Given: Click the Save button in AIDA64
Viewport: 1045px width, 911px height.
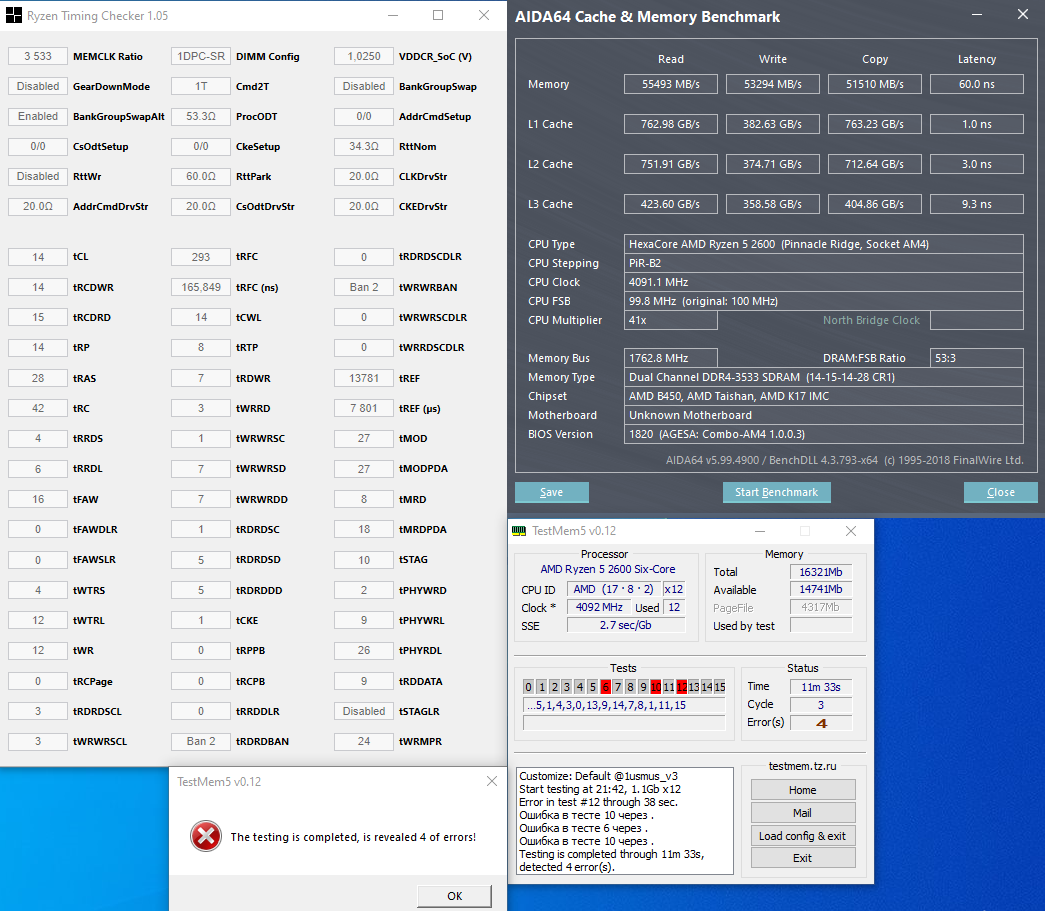Looking at the screenshot, I should [551, 492].
